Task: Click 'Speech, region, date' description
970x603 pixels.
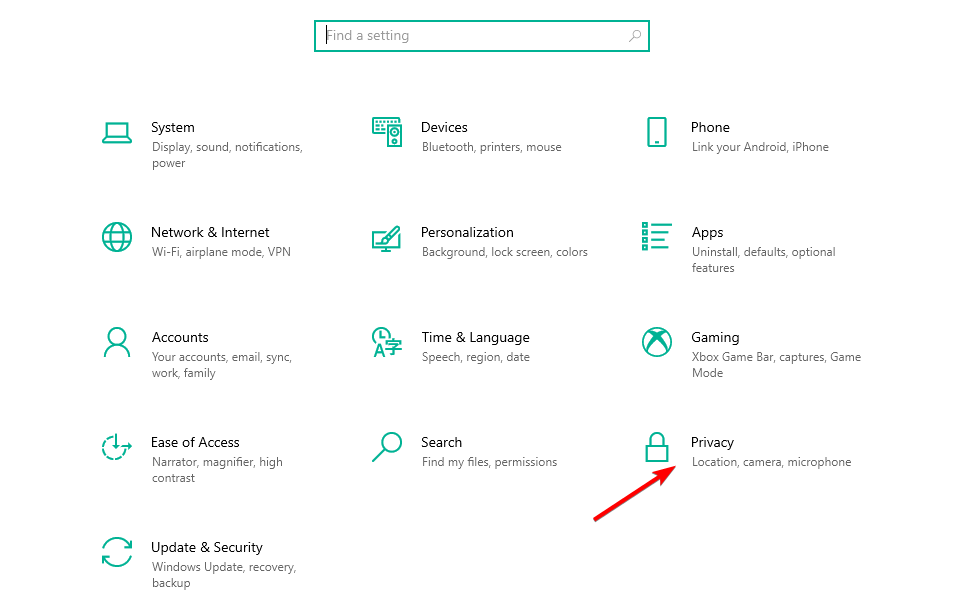Action: (x=476, y=357)
